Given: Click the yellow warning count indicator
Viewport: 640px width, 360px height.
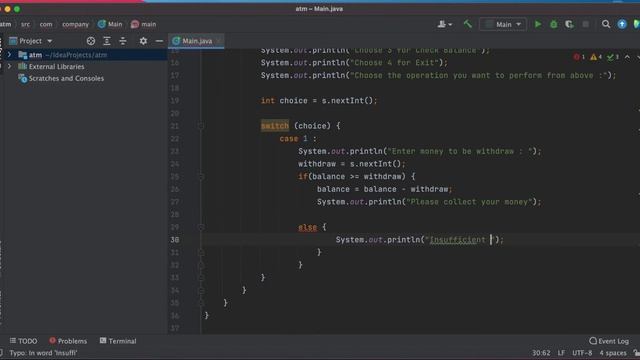Looking at the screenshot, I should (596, 57).
